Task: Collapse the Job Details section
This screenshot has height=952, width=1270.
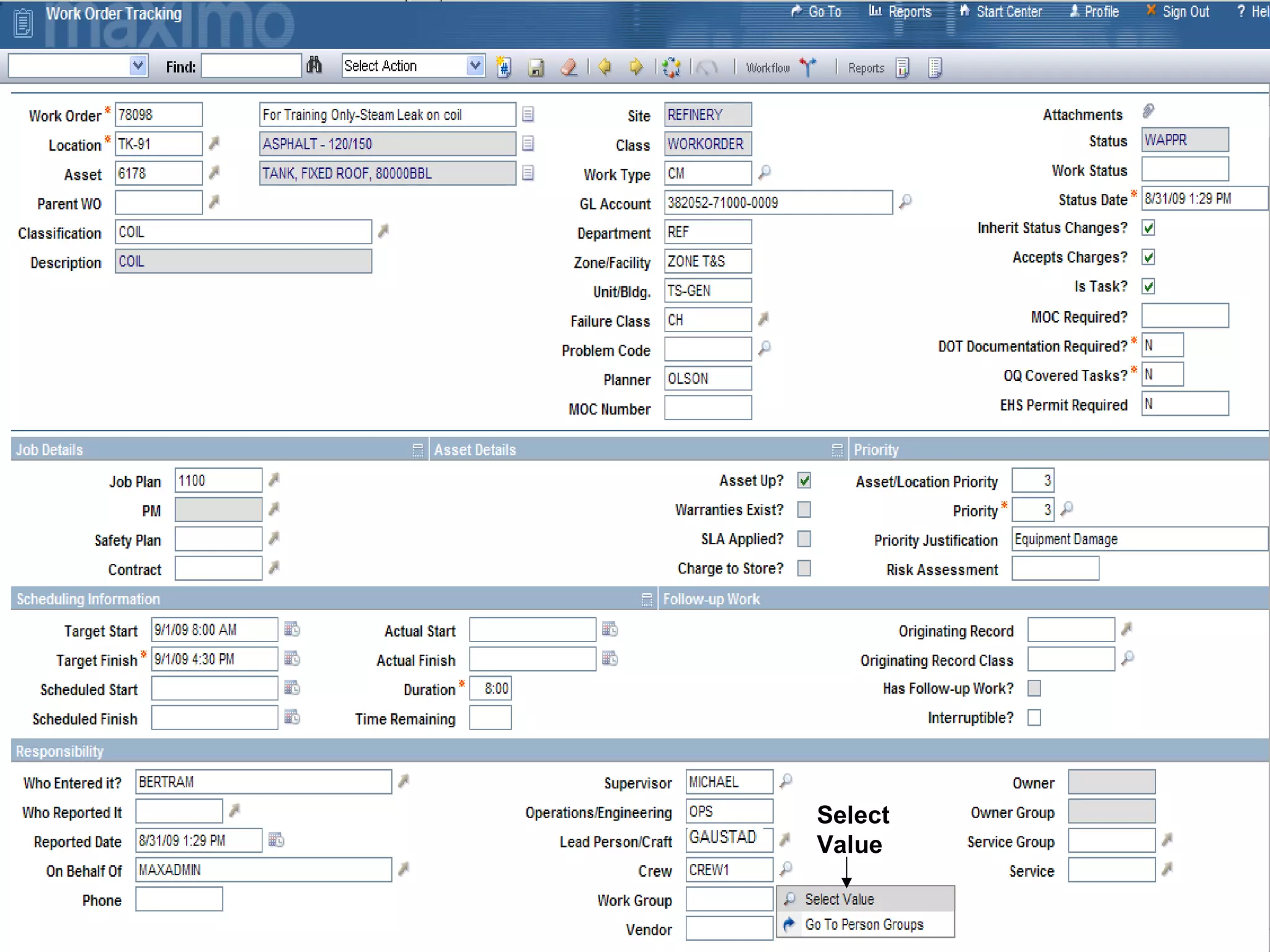Action: coord(417,449)
